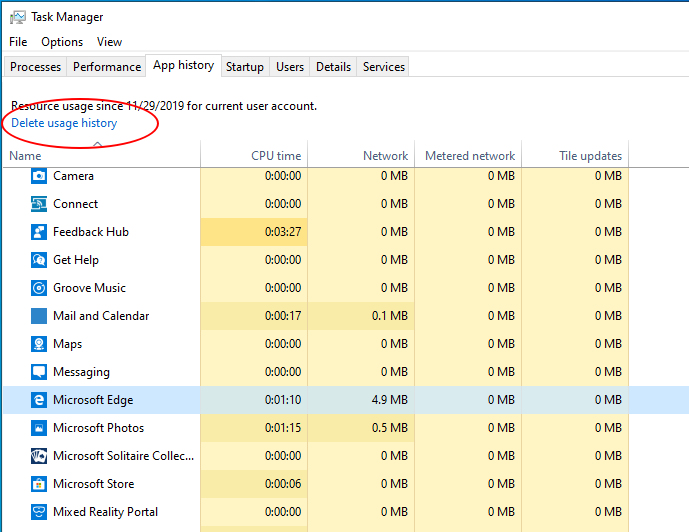Click the Groove Music icon
The height and width of the screenshot is (532, 689).
point(39,288)
